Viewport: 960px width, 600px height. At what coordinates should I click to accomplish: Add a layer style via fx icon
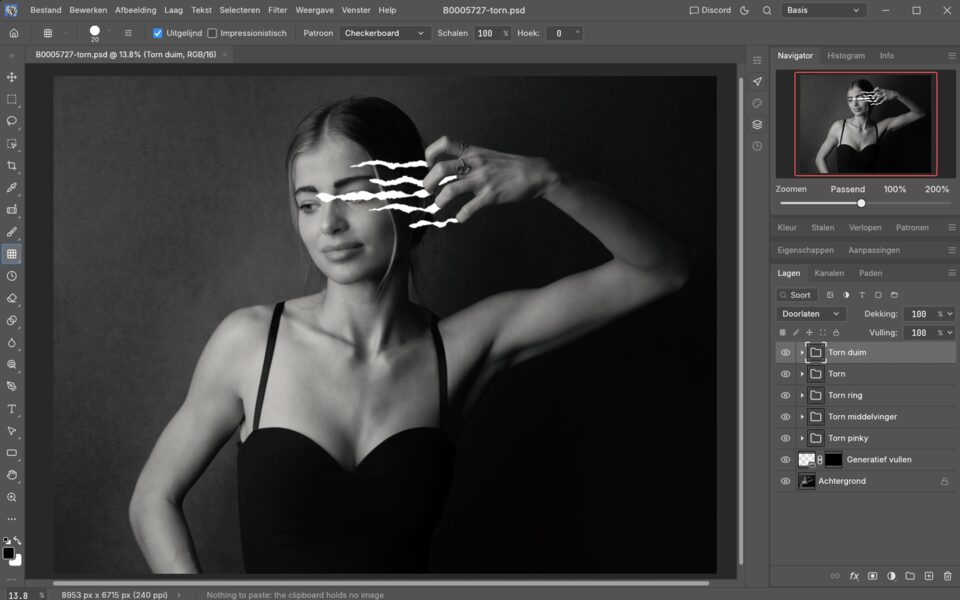pyautogui.click(x=853, y=576)
